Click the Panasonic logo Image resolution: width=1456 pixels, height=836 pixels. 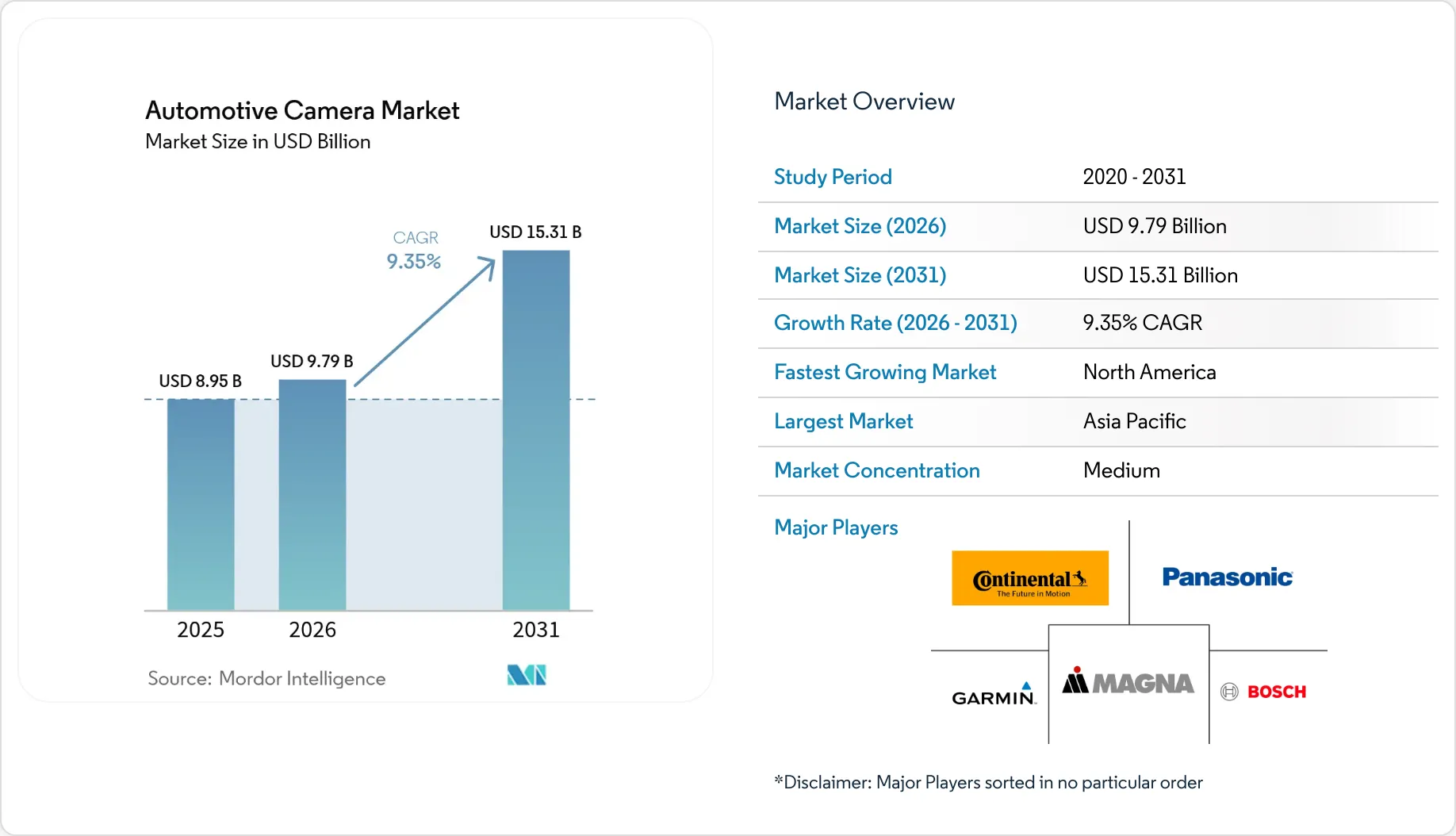coord(1227,577)
